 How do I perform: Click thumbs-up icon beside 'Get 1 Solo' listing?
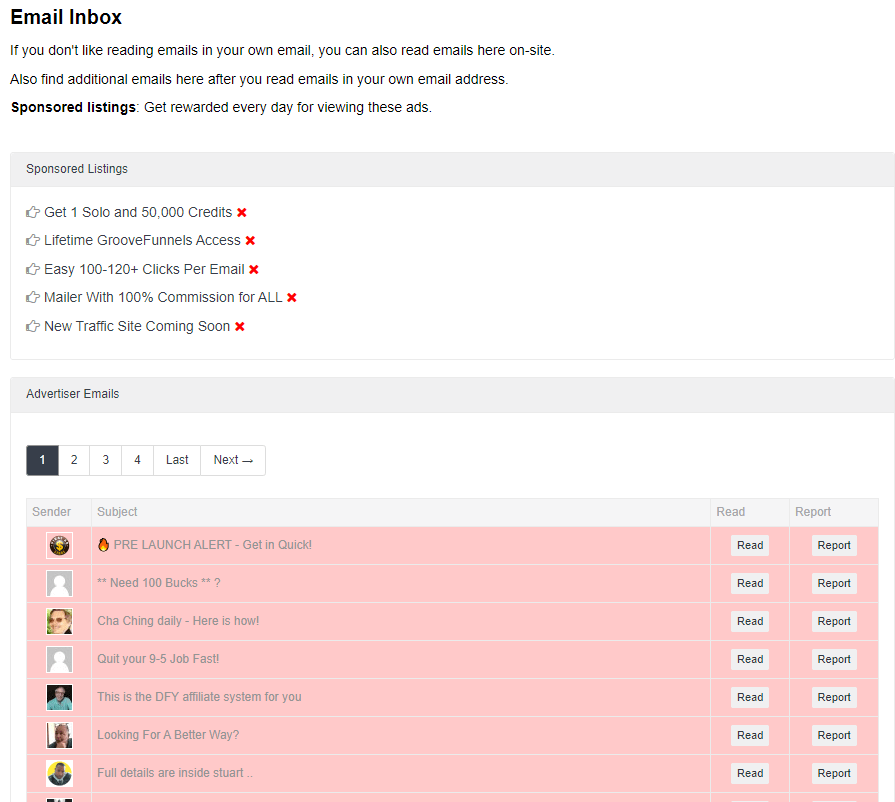coord(32,212)
